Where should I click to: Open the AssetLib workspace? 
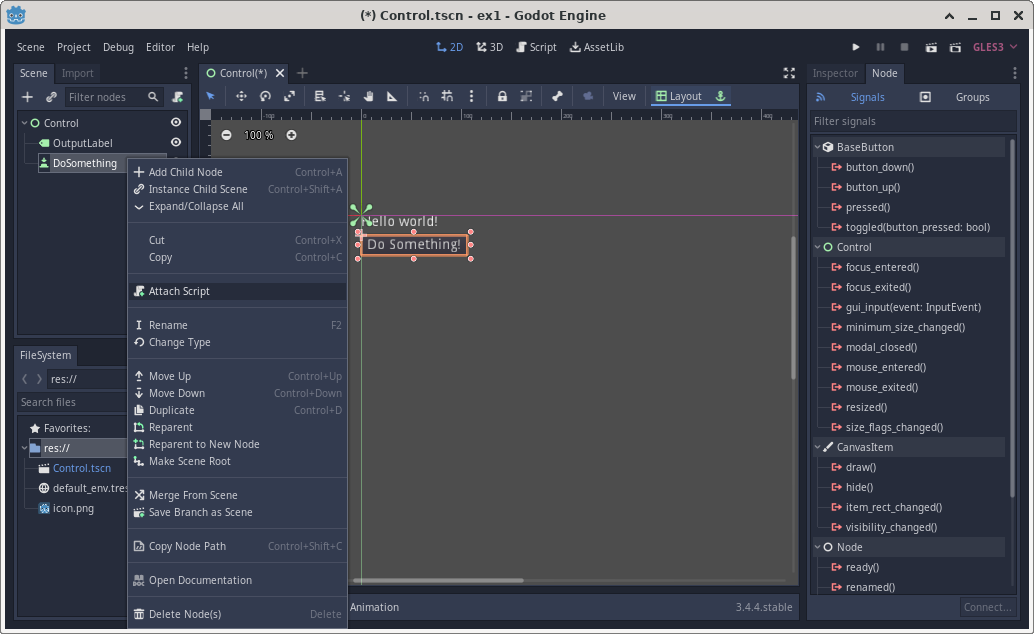pyautogui.click(x=596, y=47)
